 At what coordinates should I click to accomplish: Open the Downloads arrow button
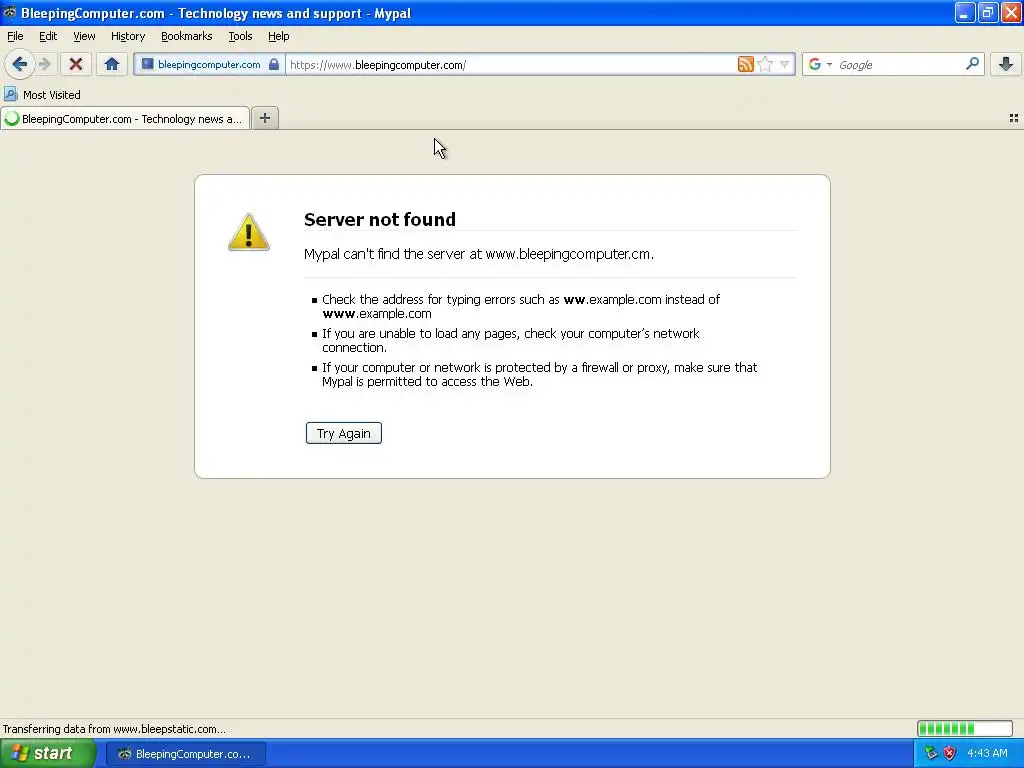point(1005,64)
